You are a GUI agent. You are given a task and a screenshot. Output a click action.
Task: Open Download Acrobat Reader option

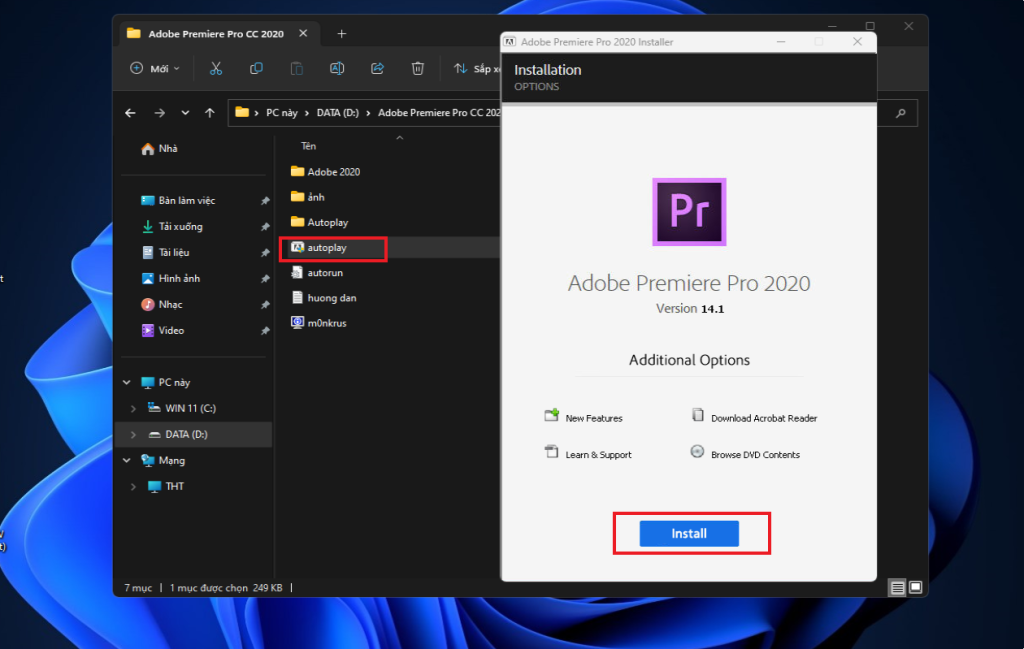754,417
